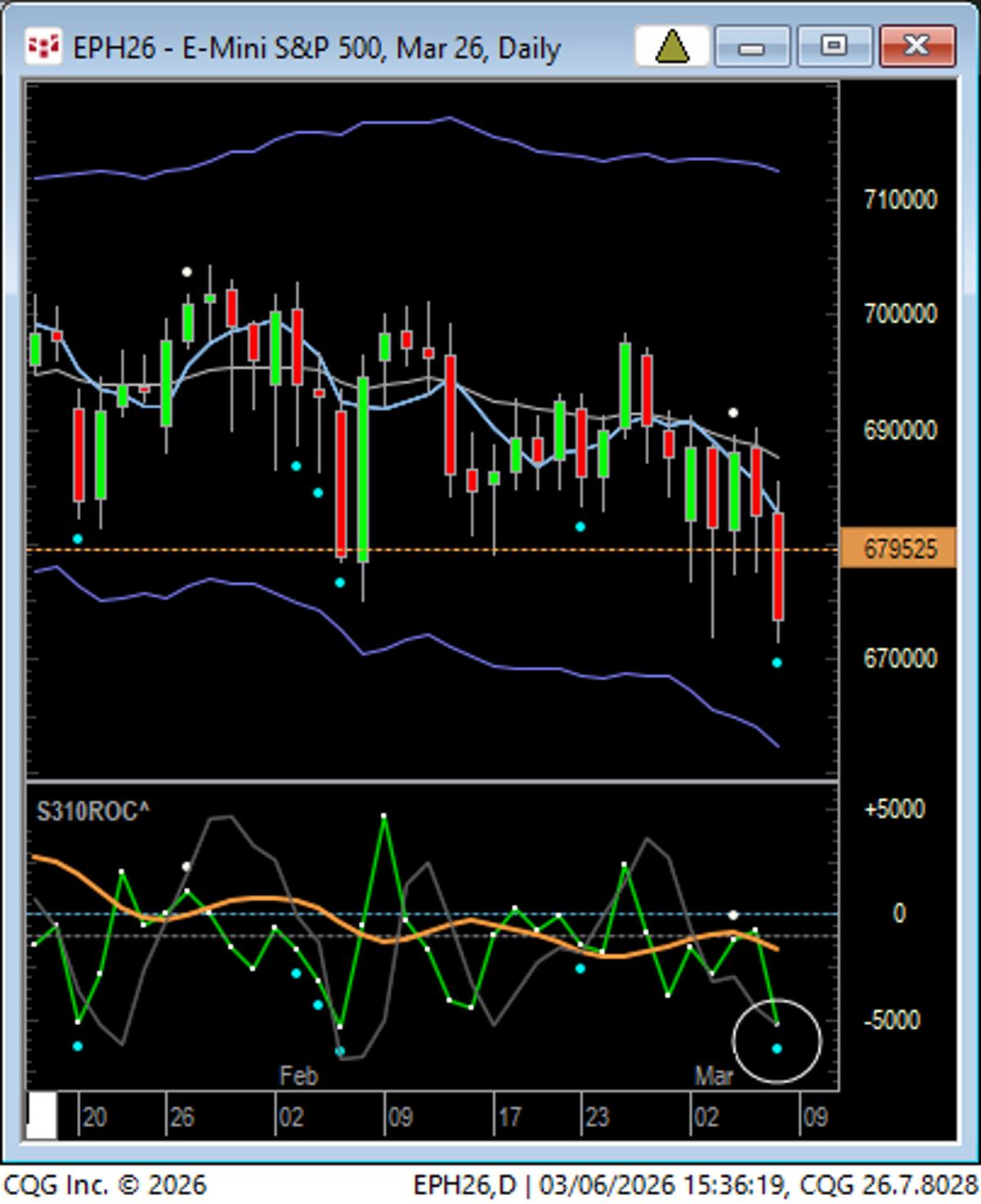This screenshot has width=981, height=1204.
Task: Click the orange 679525 price label
Action: tap(898, 548)
